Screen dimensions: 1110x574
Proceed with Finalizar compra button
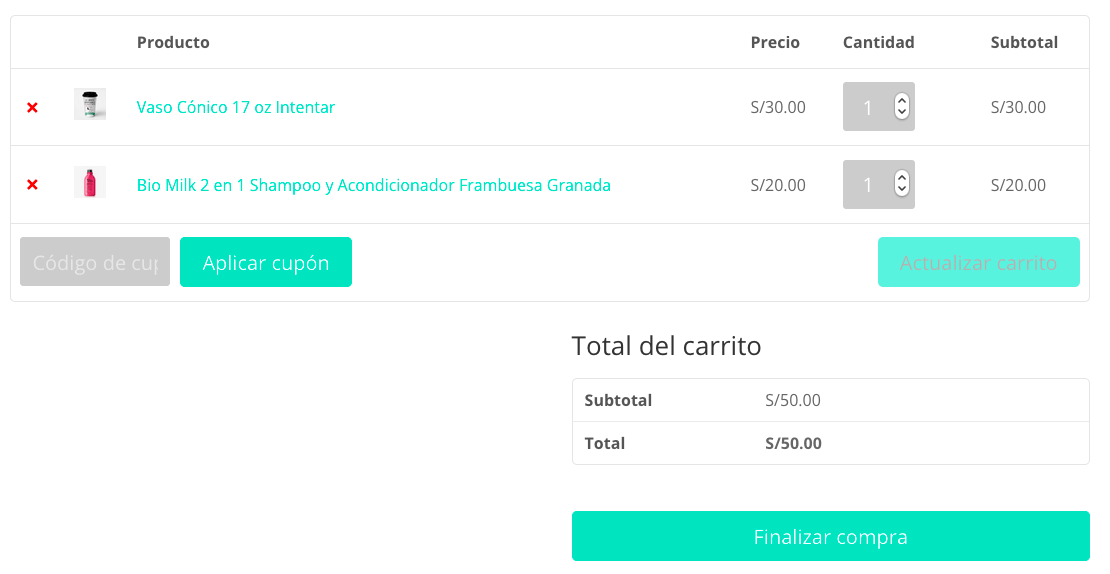pyautogui.click(x=830, y=536)
